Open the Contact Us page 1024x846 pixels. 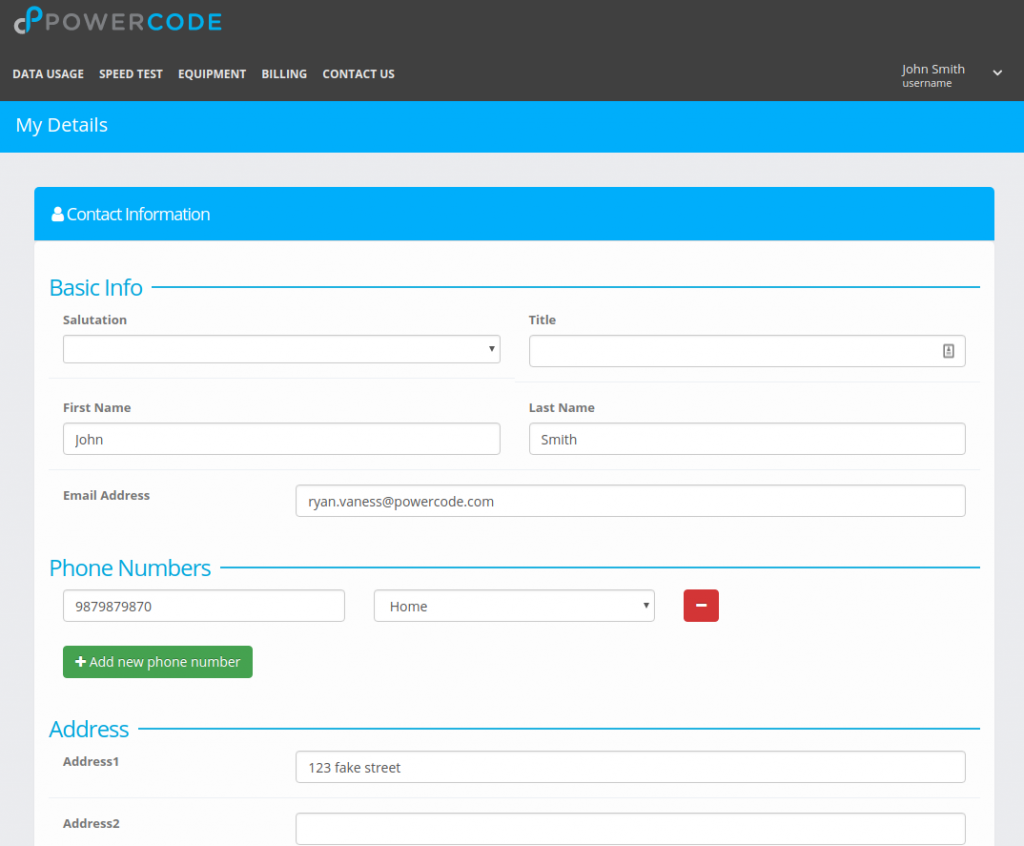(x=358, y=73)
